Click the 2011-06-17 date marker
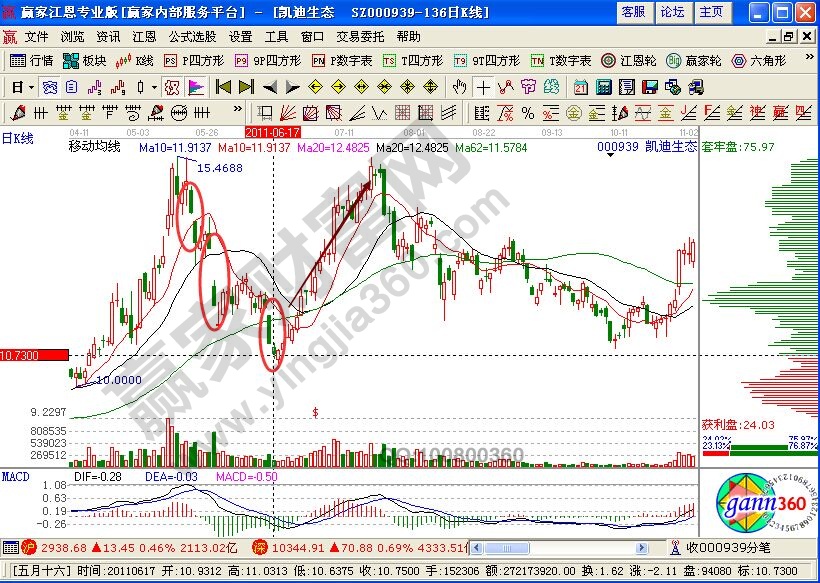Viewport: 820px width, 583px height. 273,131
